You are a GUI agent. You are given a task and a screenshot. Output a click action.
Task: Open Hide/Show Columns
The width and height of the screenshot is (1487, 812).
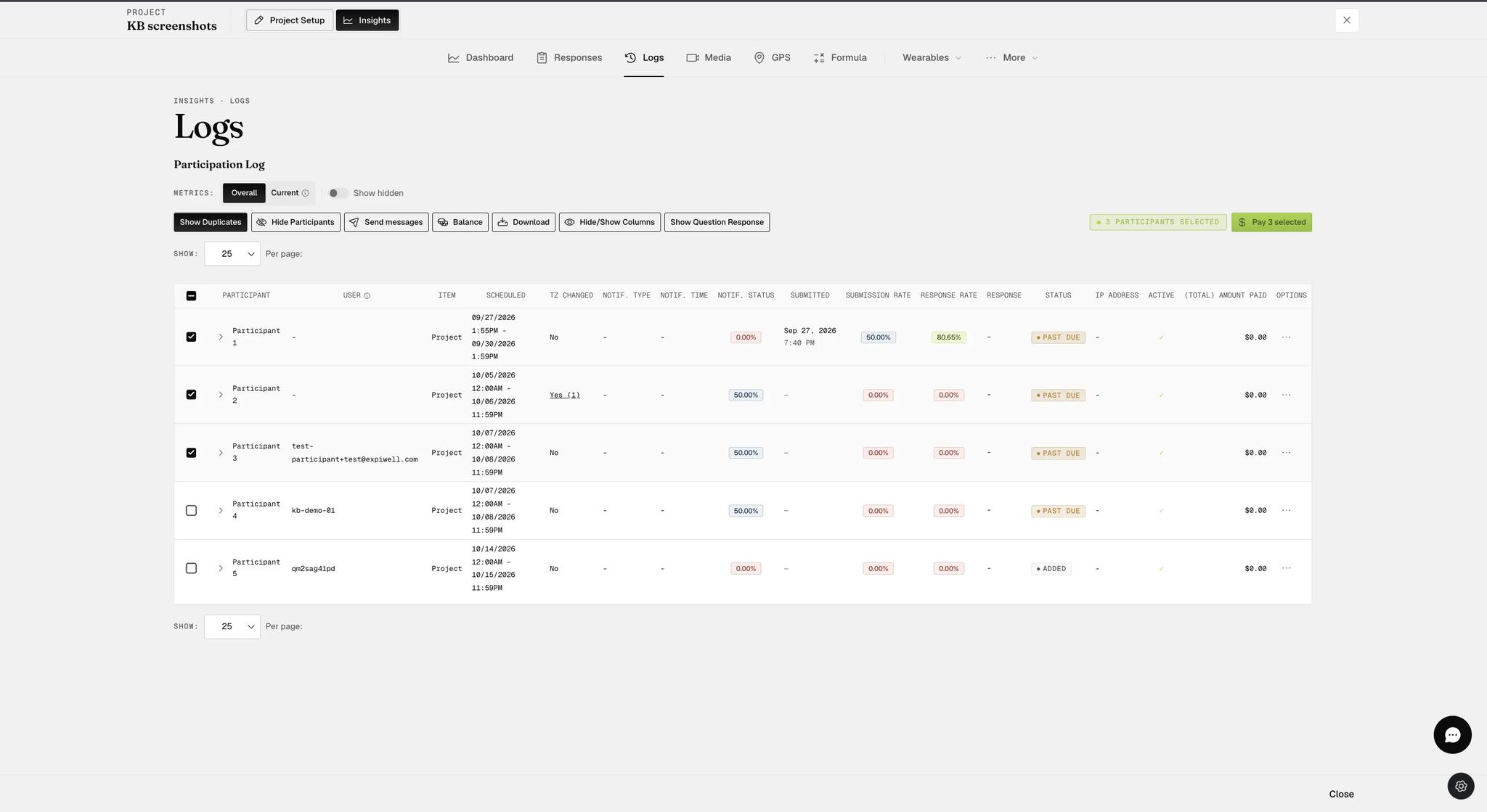pyautogui.click(x=610, y=222)
